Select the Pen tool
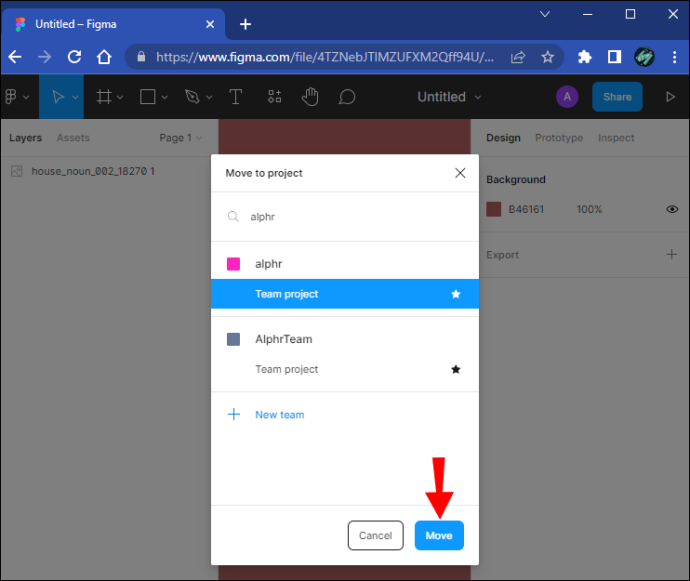 pos(192,96)
